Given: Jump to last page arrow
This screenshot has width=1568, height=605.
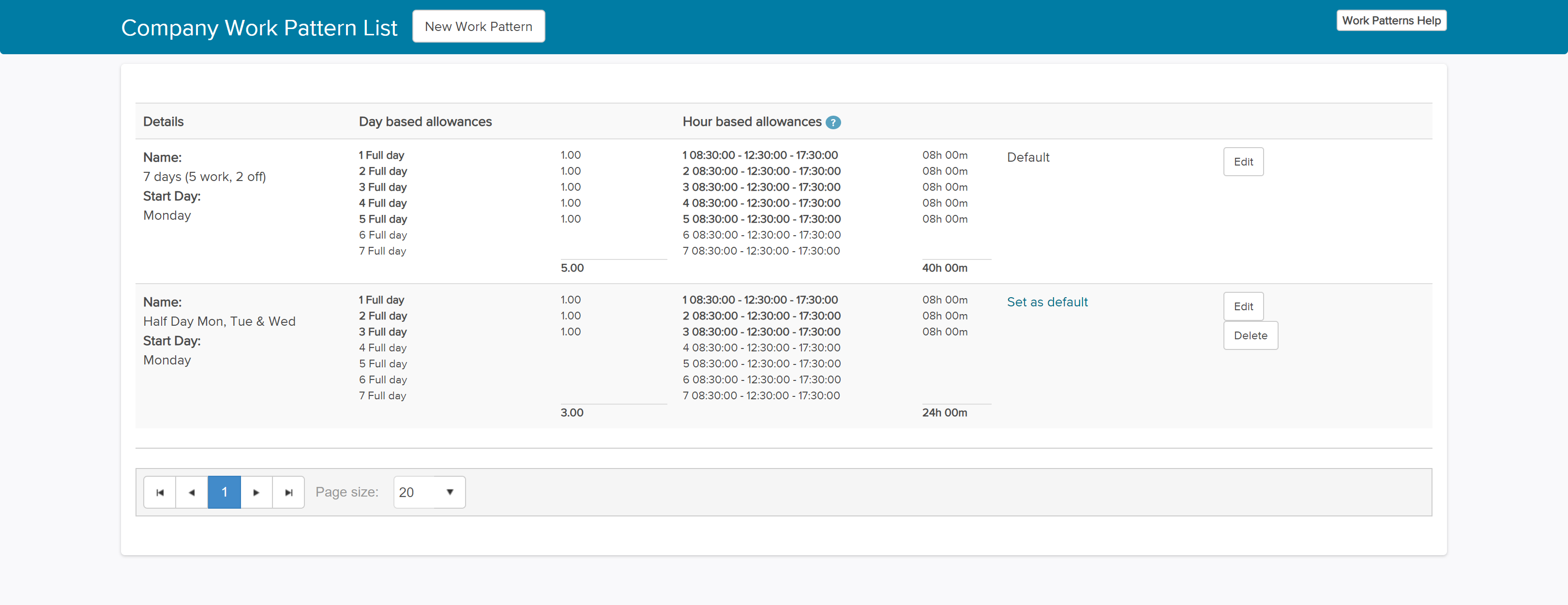Looking at the screenshot, I should tap(288, 492).
